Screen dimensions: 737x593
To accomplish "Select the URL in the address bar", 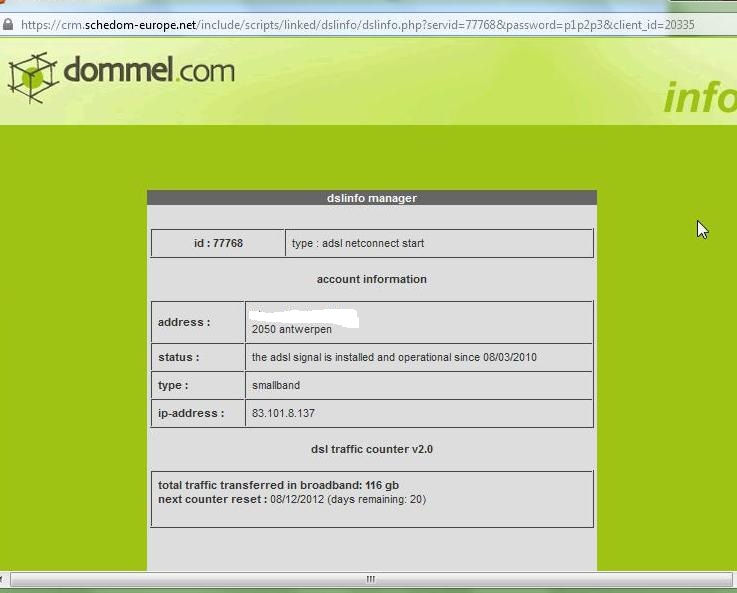I will [x=358, y=25].
